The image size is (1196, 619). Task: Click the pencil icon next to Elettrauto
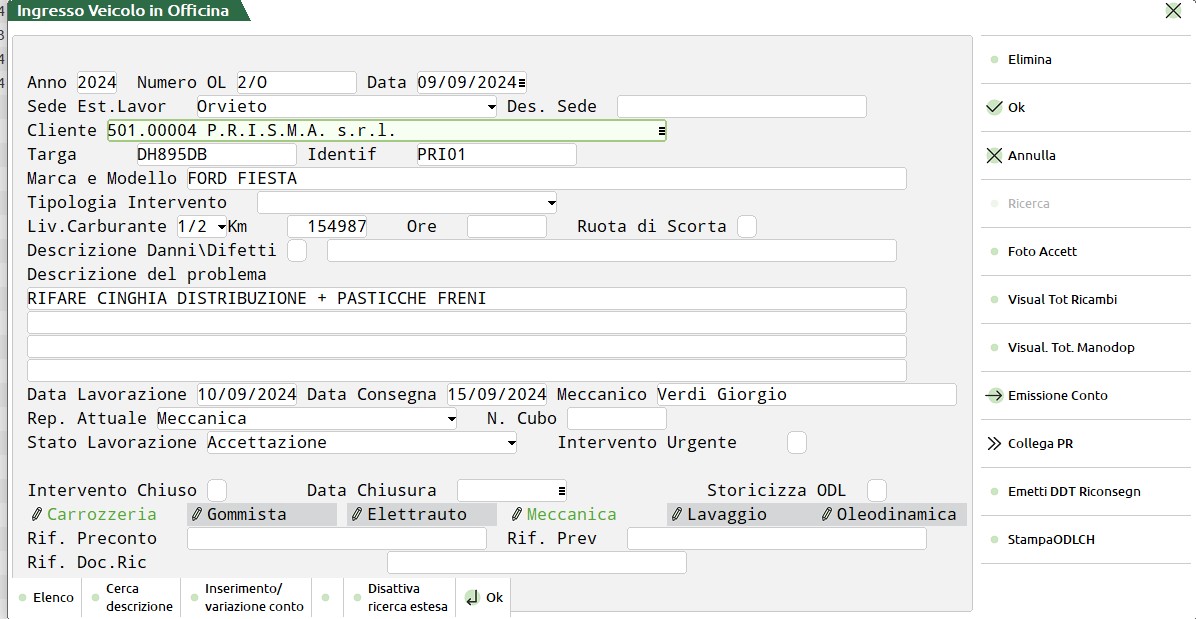(357, 514)
